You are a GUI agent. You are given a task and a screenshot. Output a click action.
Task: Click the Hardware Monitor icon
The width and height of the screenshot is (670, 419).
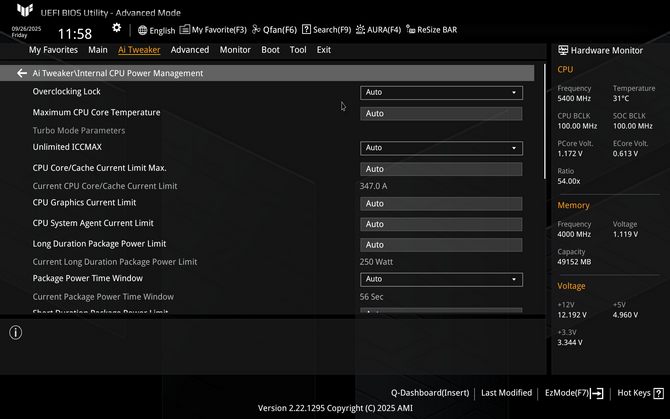click(x=563, y=50)
